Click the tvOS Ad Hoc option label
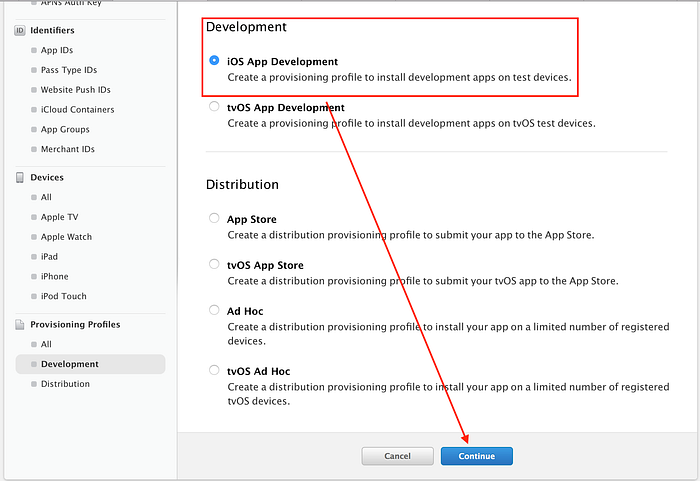700x481 pixels. click(x=258, y=371)
